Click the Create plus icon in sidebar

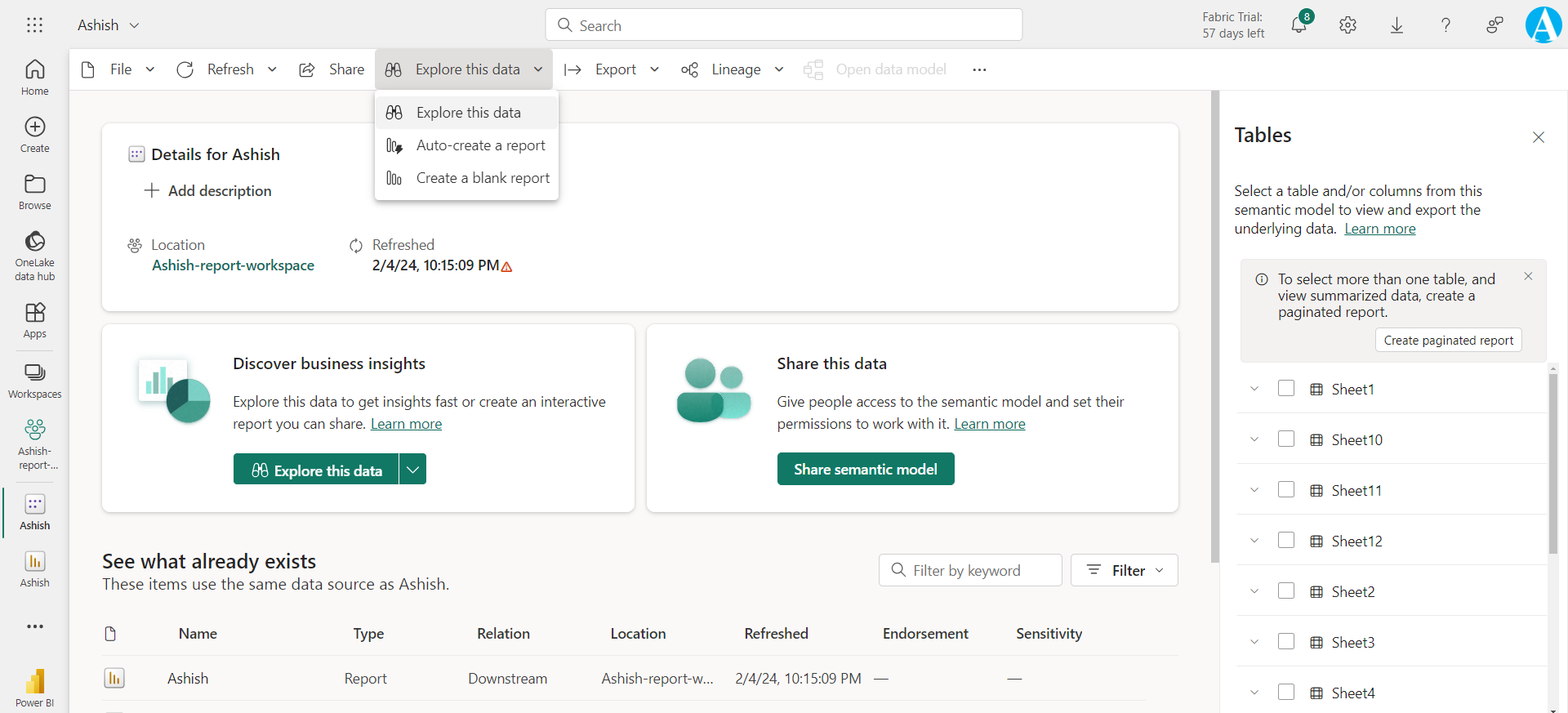tap(34, 134)
